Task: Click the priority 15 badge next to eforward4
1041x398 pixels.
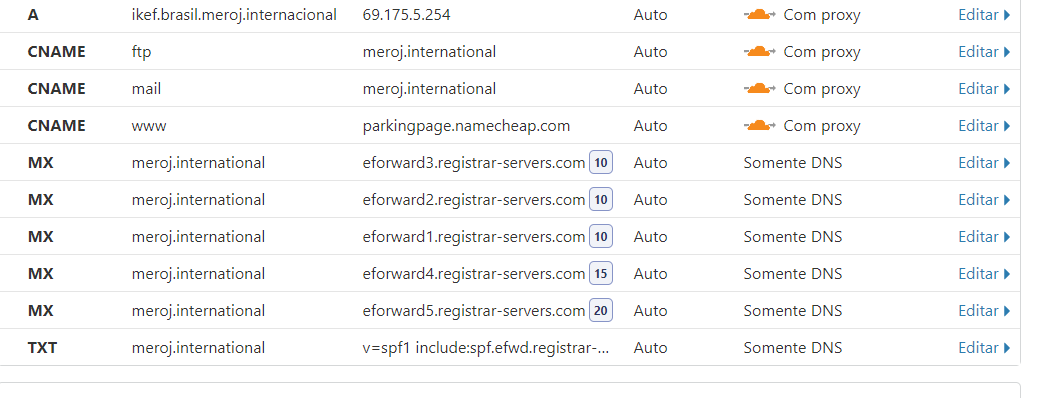Action: pyautogui.click(x=601, y=274)
